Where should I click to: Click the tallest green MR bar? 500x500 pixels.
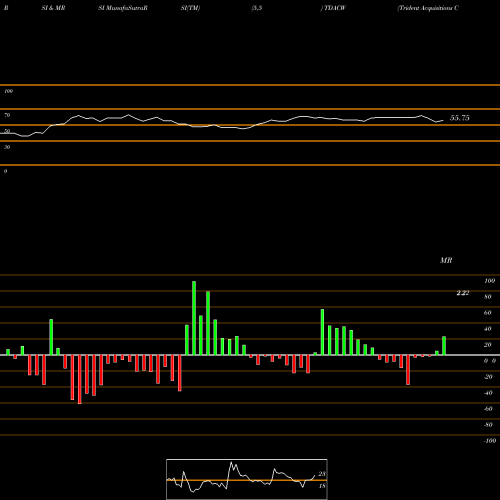pos(194,318)
